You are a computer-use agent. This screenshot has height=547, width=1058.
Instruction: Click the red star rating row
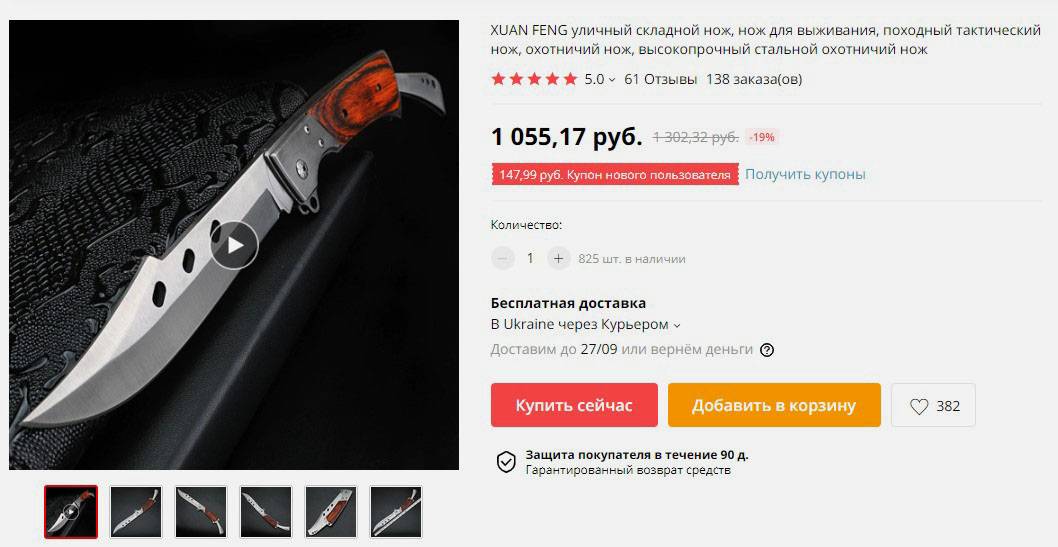[534, 79]
